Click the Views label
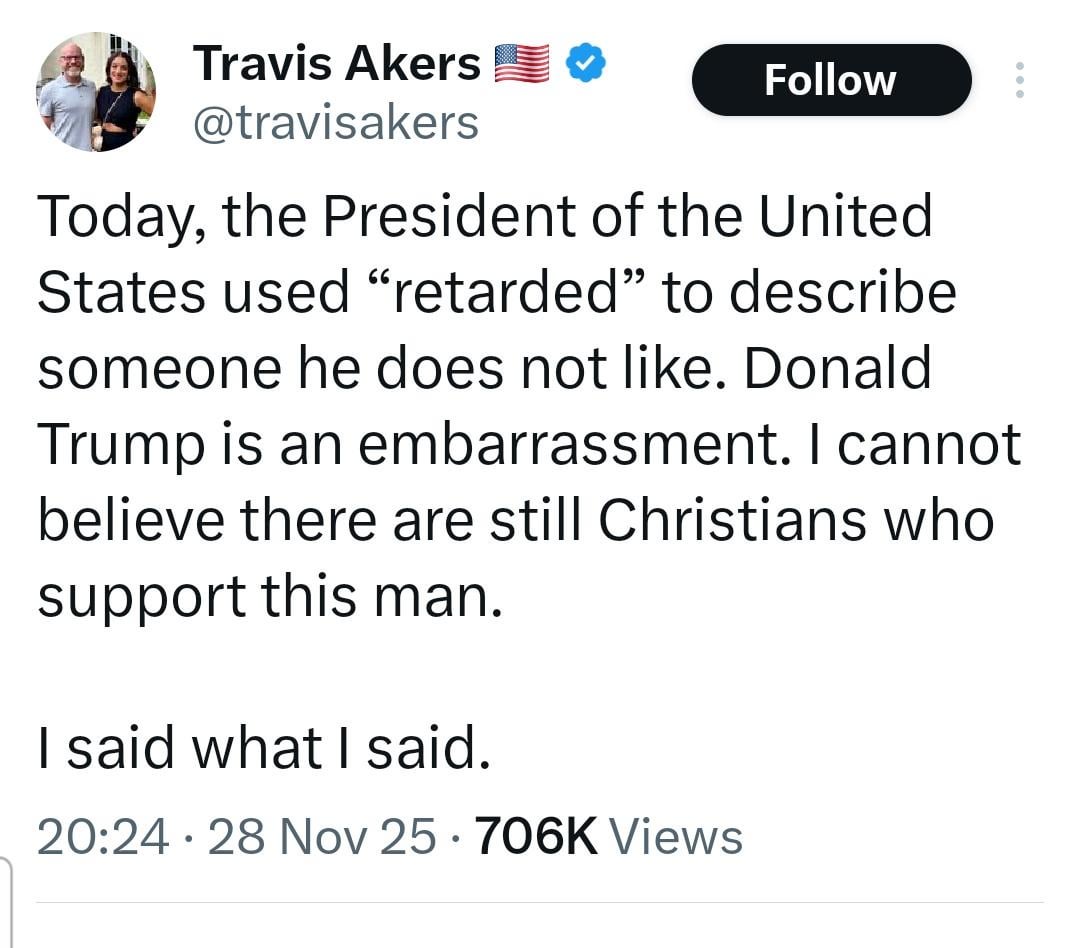Image resolution: width=1080 pixels, height=948 pixels. pyautogui.click(x=675, y=836)
